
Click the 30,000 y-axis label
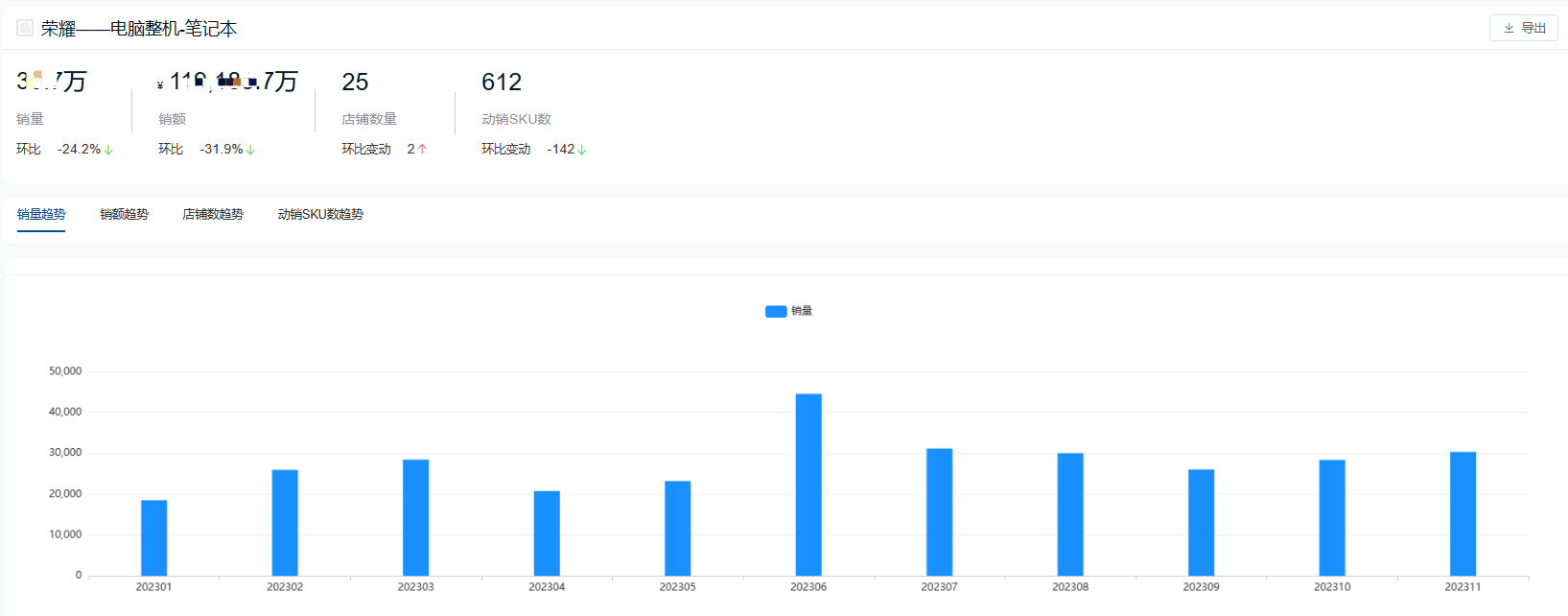click(65, 453)
